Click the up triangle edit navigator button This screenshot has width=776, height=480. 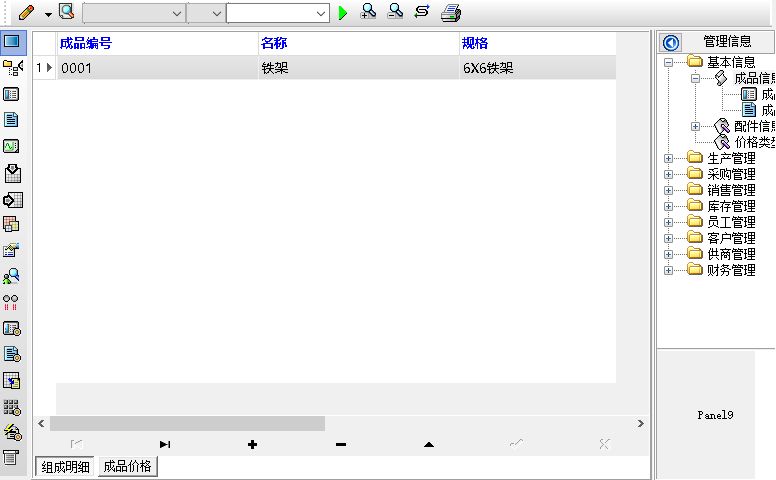(429, 444)
